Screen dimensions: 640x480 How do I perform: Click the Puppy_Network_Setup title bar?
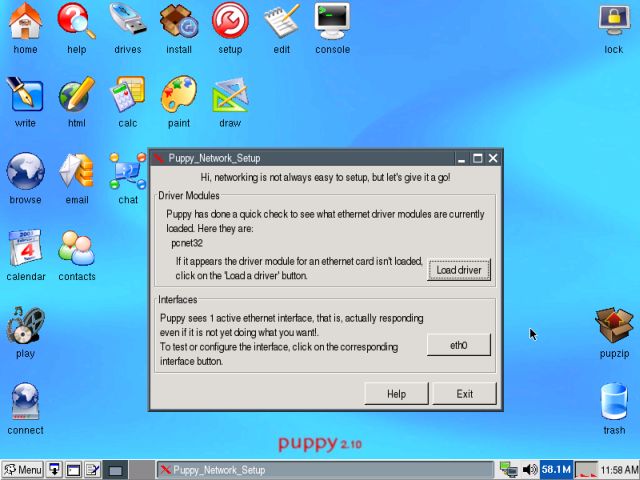pyautogui.click(x=310, y=158)
